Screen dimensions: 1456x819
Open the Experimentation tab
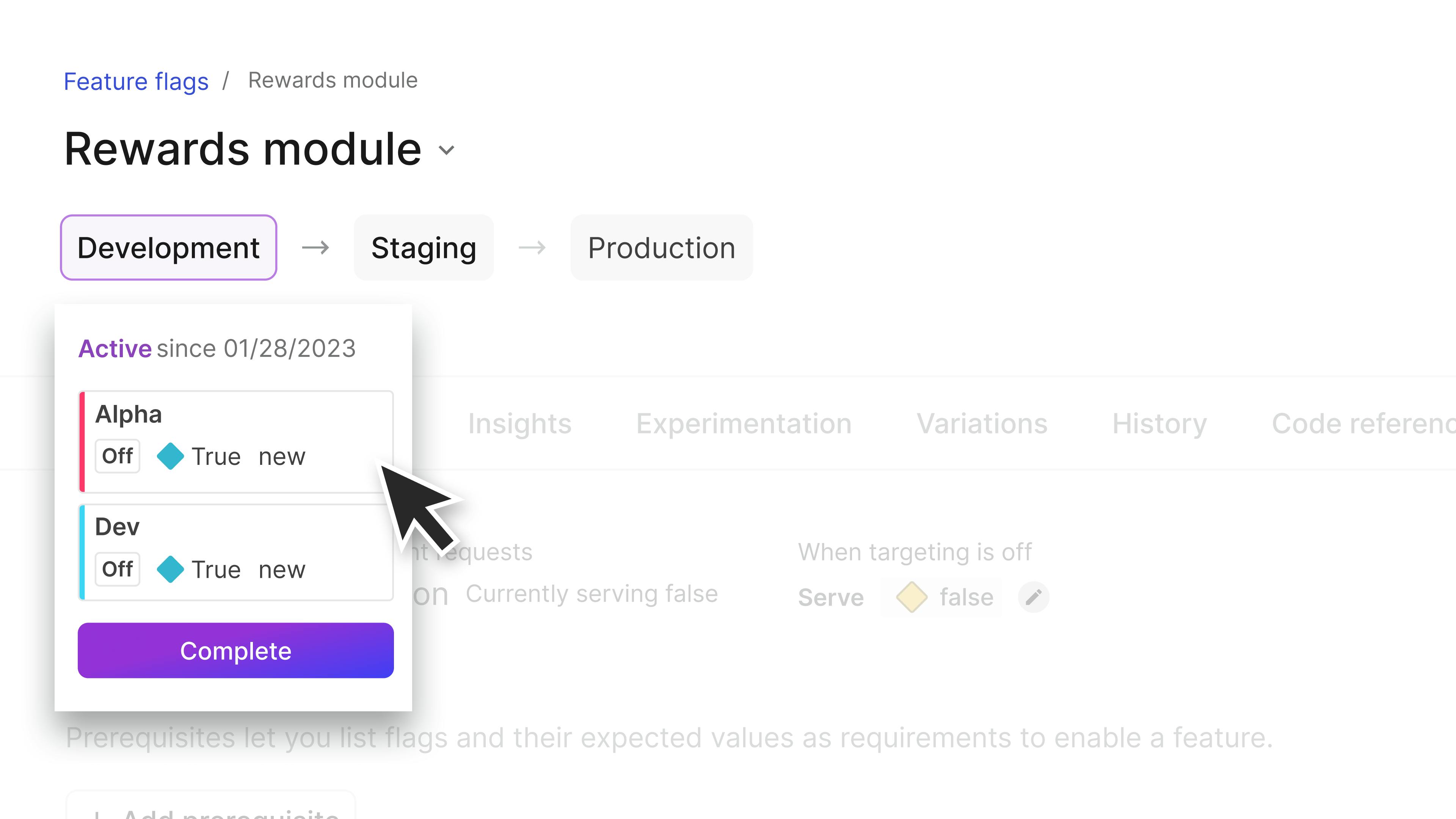(744, 424)
